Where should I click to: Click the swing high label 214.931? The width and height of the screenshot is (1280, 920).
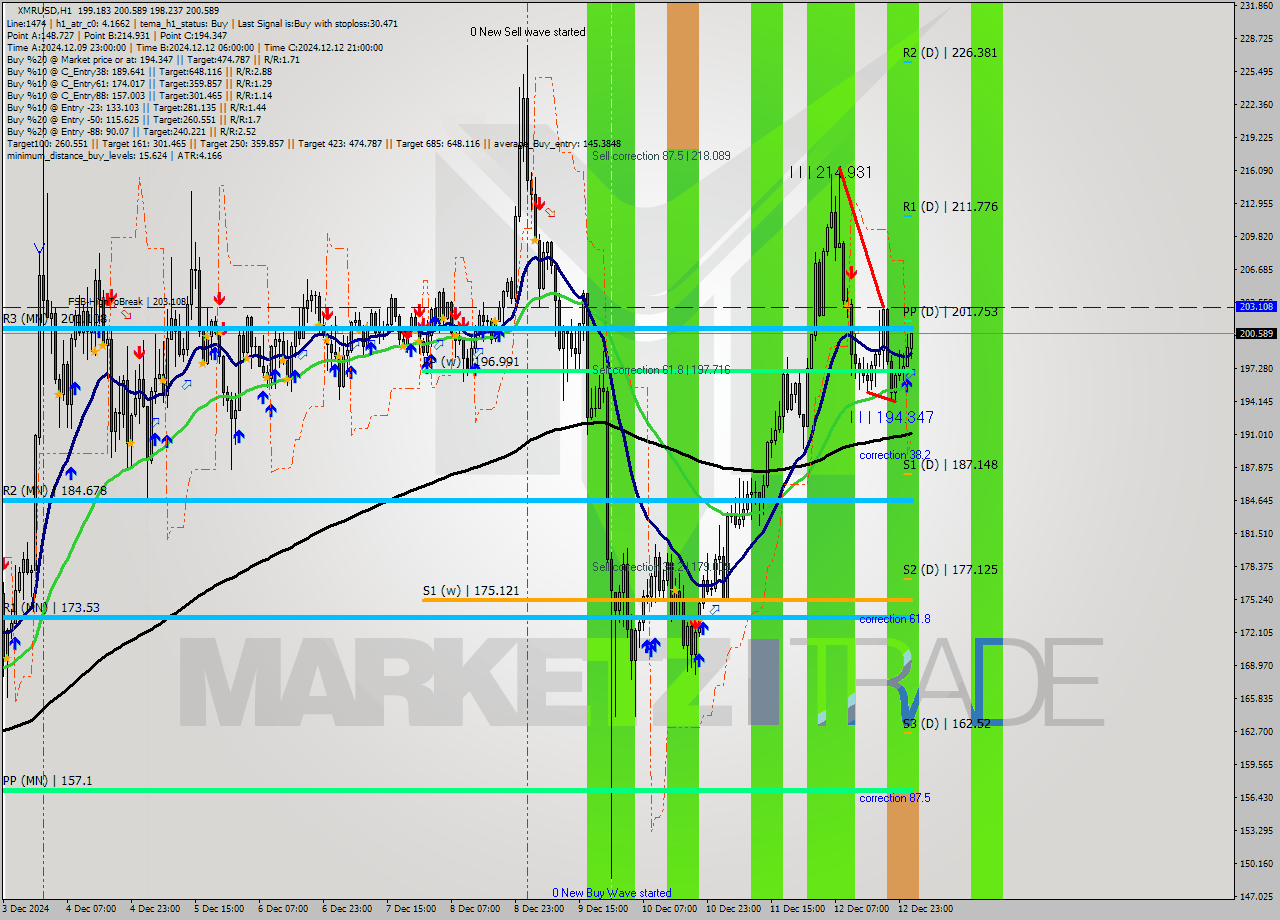(x=830, y=173)
